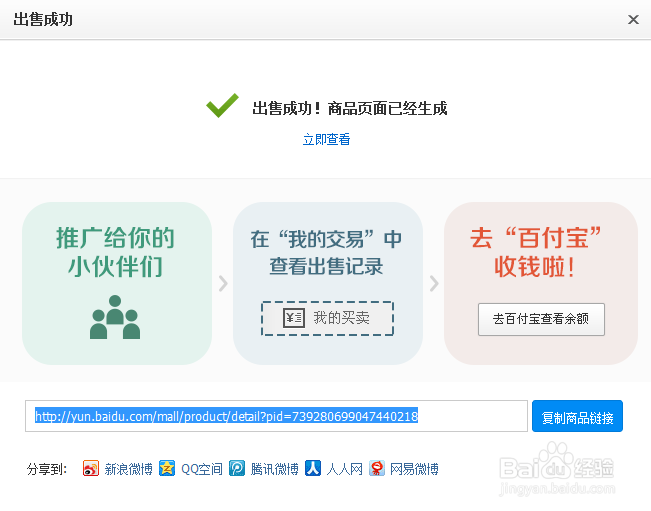Click the 分享到: label
This screenshot has width=651, height=511.
pos(47,469)
